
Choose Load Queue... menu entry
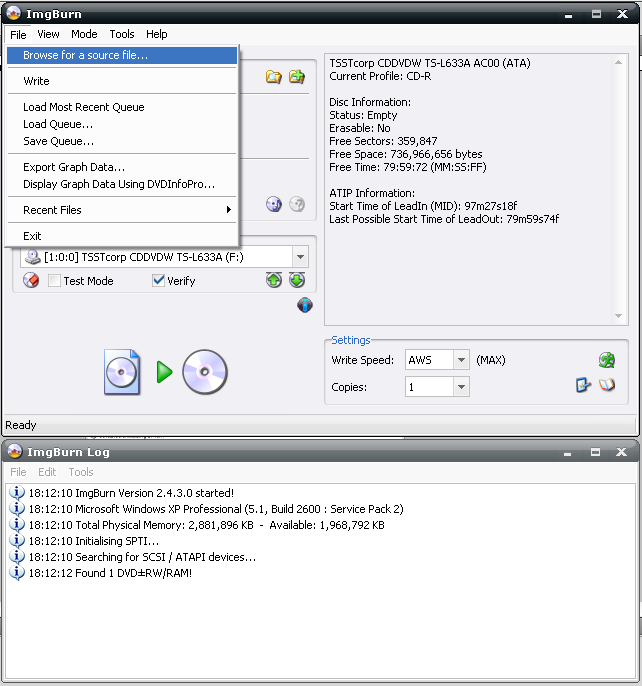[x=122, y=124]
